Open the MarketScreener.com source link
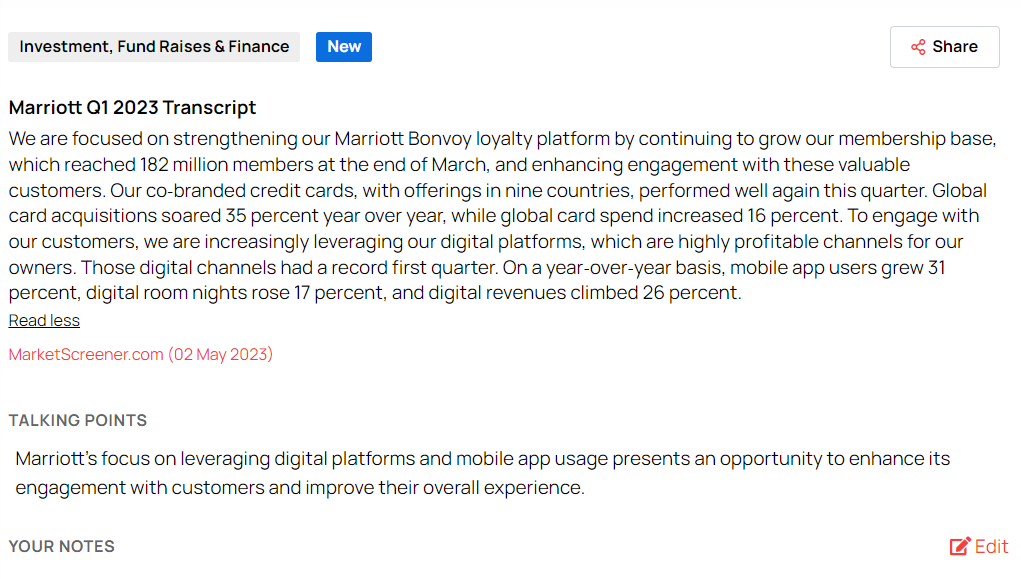 click(86, 354)
